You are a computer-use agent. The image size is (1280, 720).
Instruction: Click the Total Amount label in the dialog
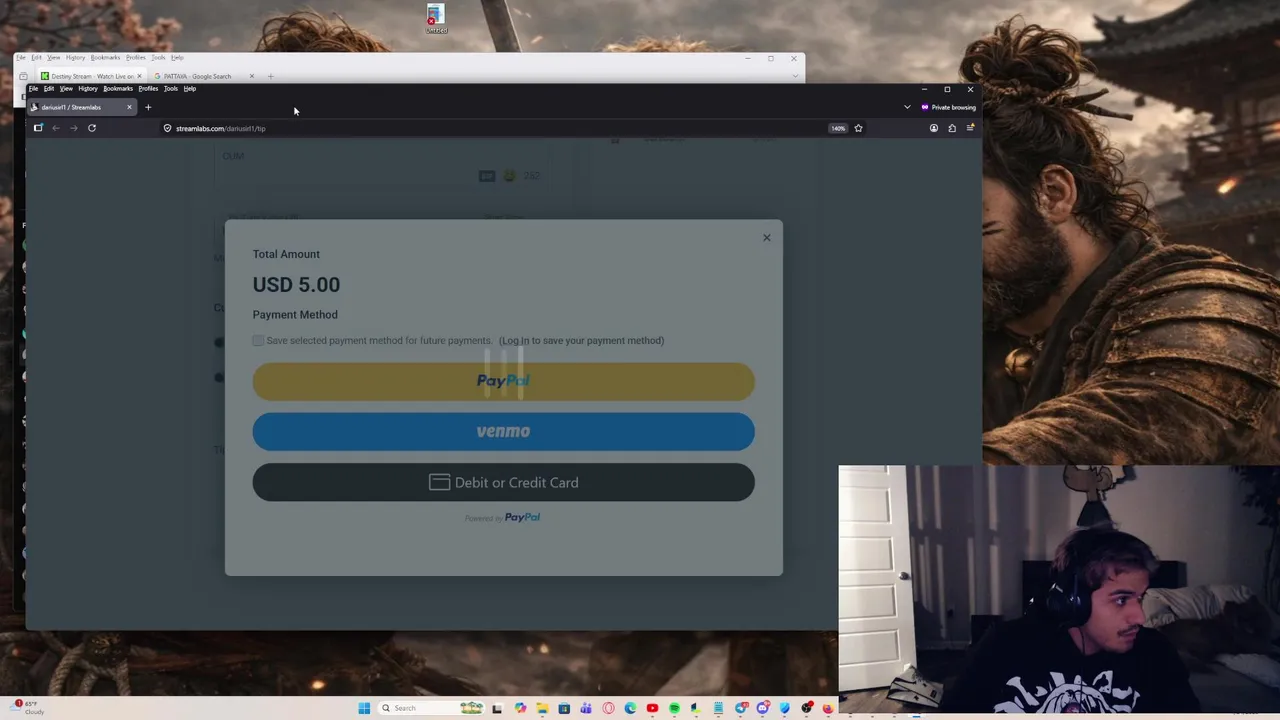[286, 254]
